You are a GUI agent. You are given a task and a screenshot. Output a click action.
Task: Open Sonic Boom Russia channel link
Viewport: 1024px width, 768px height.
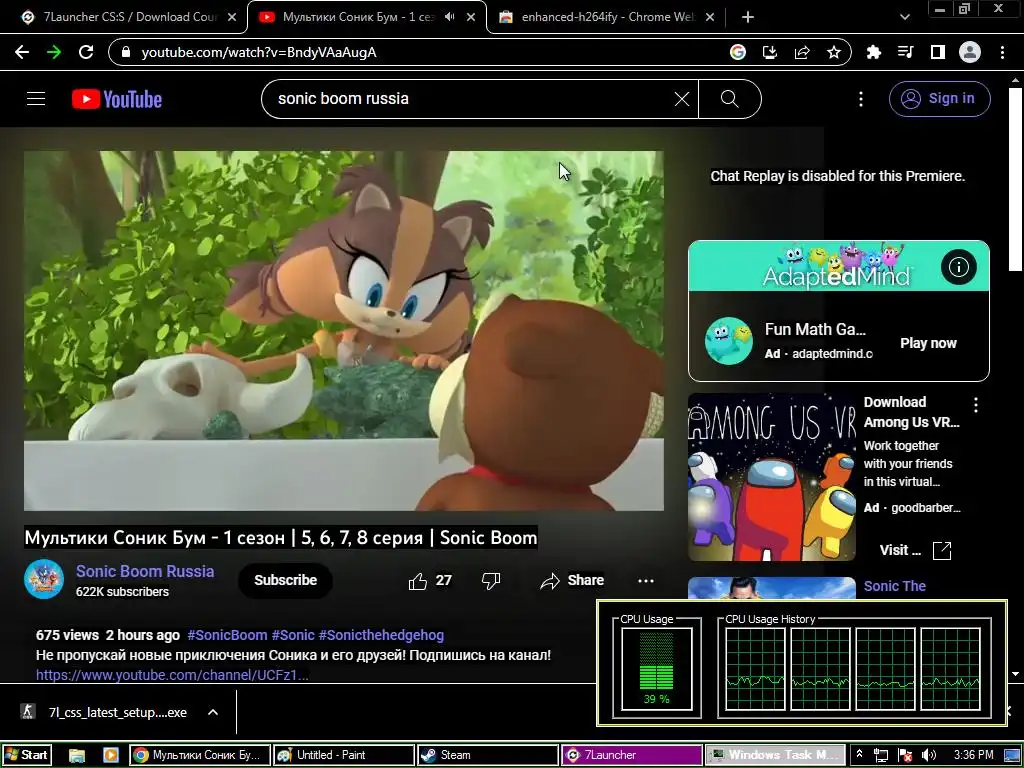pyautogui.click(x=145, y=571)
